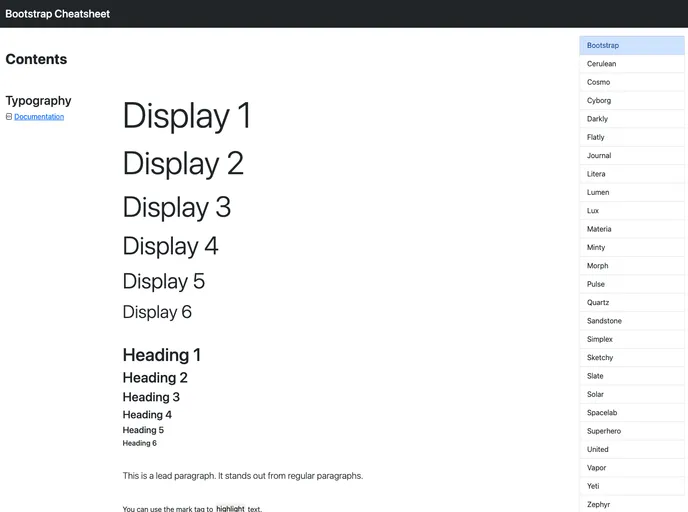Switch to the Journal theme
The height and width of the screenshot is (512, 688).
pyautogui.click(x=617, y=156)
